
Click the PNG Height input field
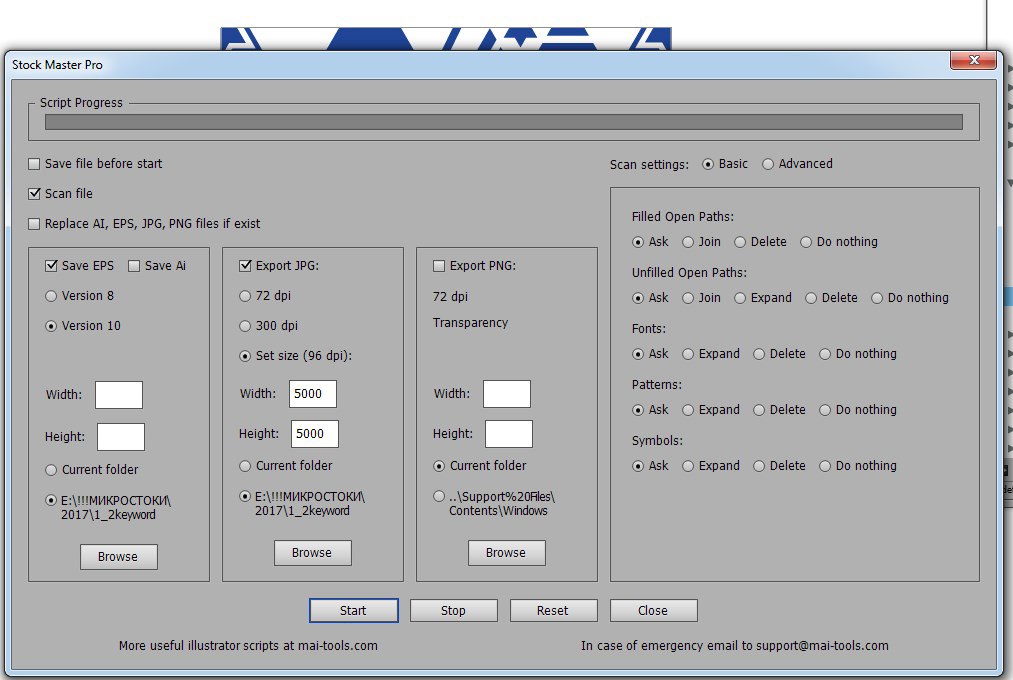coord(509,434)
